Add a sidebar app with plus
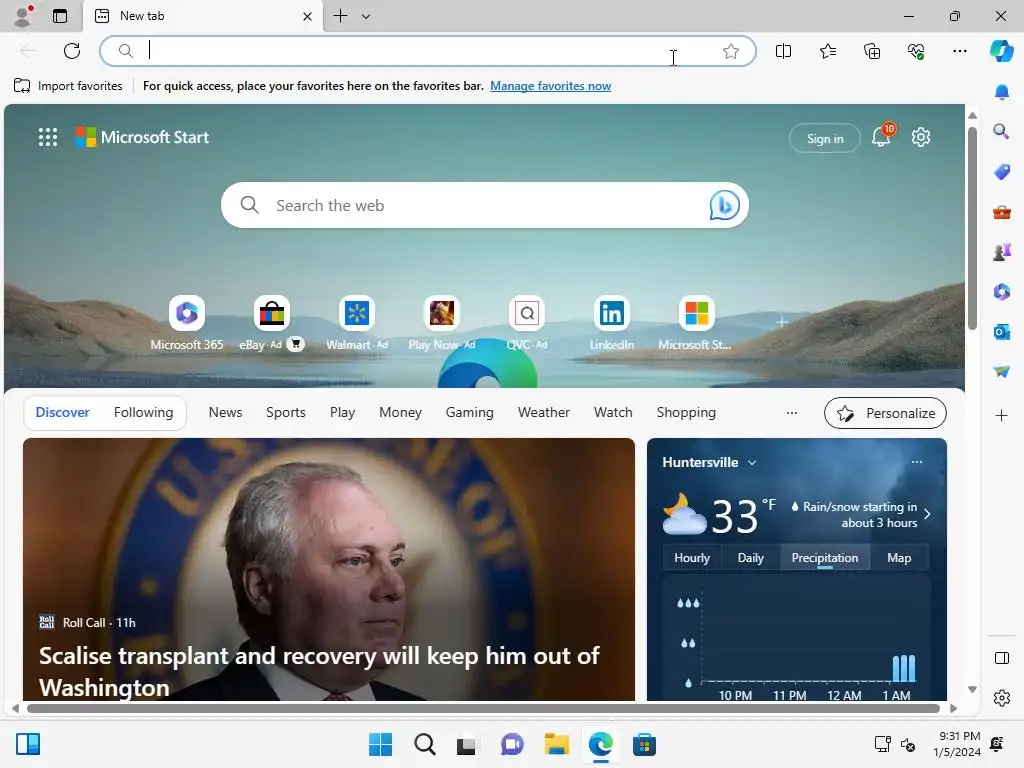Screen dimensions: 1024x768 (1001, 415)
